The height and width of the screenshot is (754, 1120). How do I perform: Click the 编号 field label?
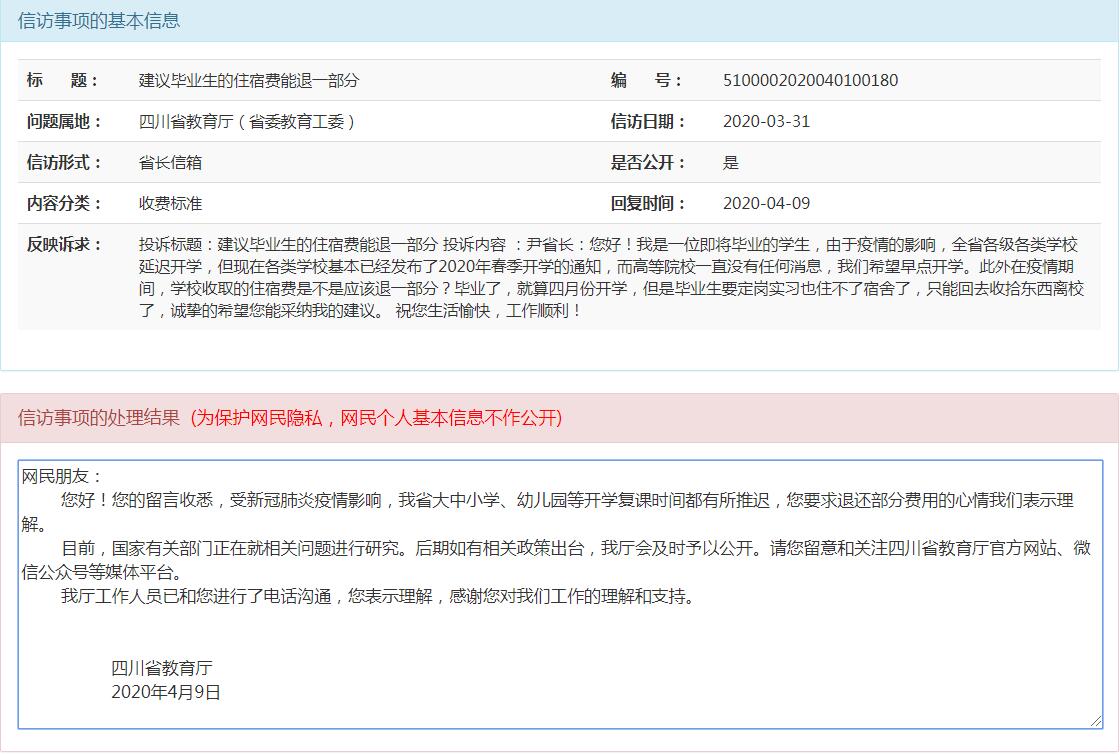point(647,81)
